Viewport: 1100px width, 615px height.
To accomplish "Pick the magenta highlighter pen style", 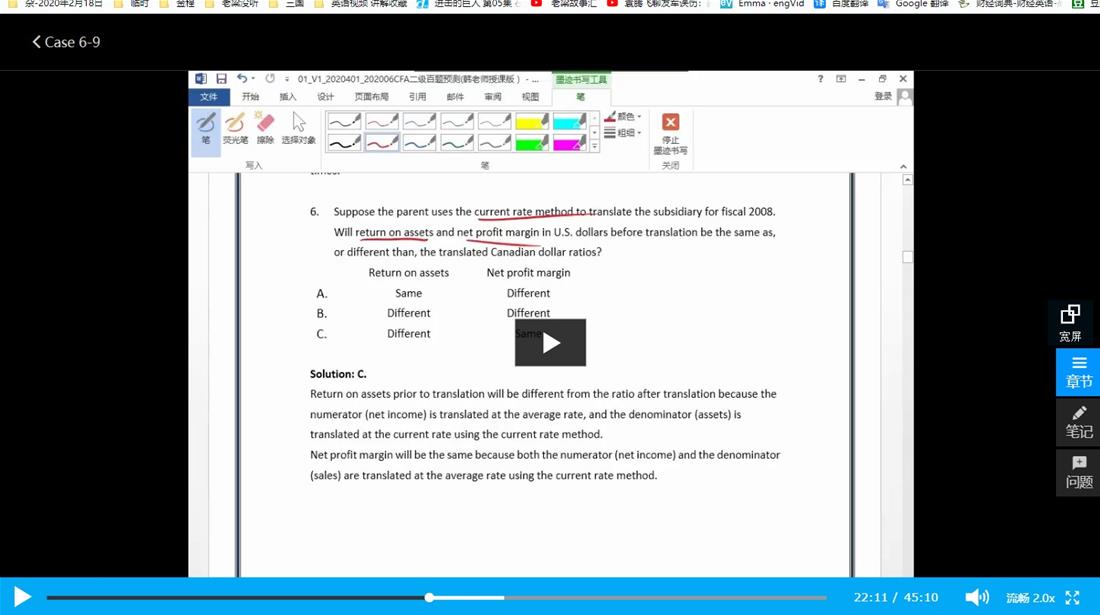I will tap(570, 142).
